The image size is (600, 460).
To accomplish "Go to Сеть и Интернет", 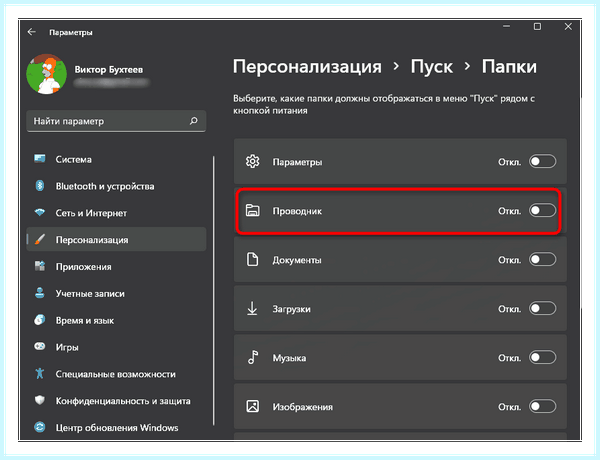I will [116, 213].
